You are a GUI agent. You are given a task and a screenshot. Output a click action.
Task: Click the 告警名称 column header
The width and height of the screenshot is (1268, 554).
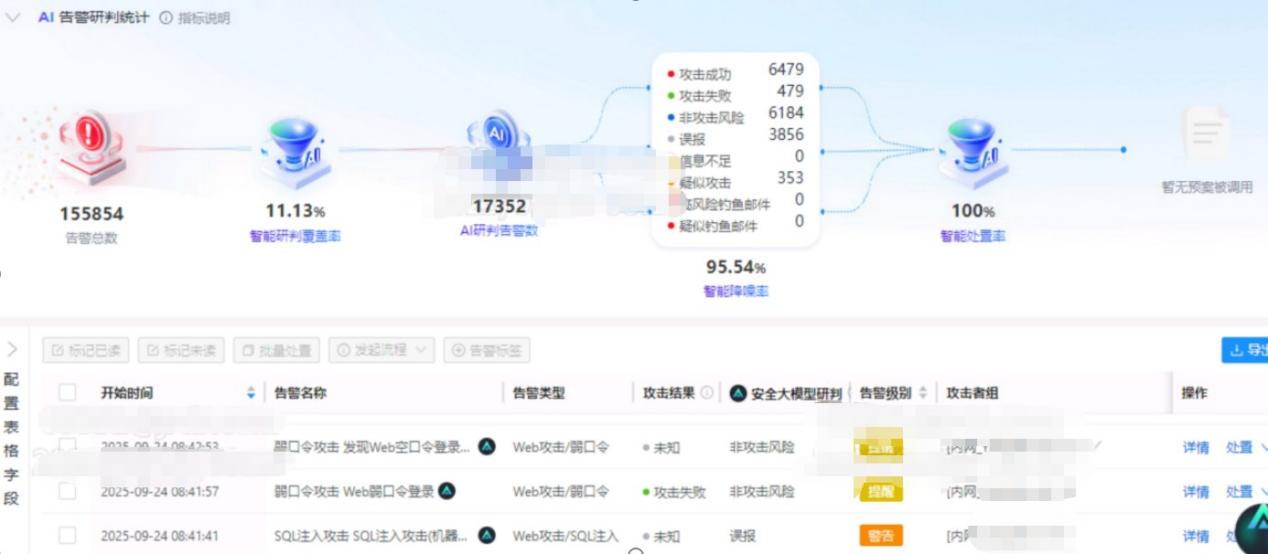click(x=300, y=393)
